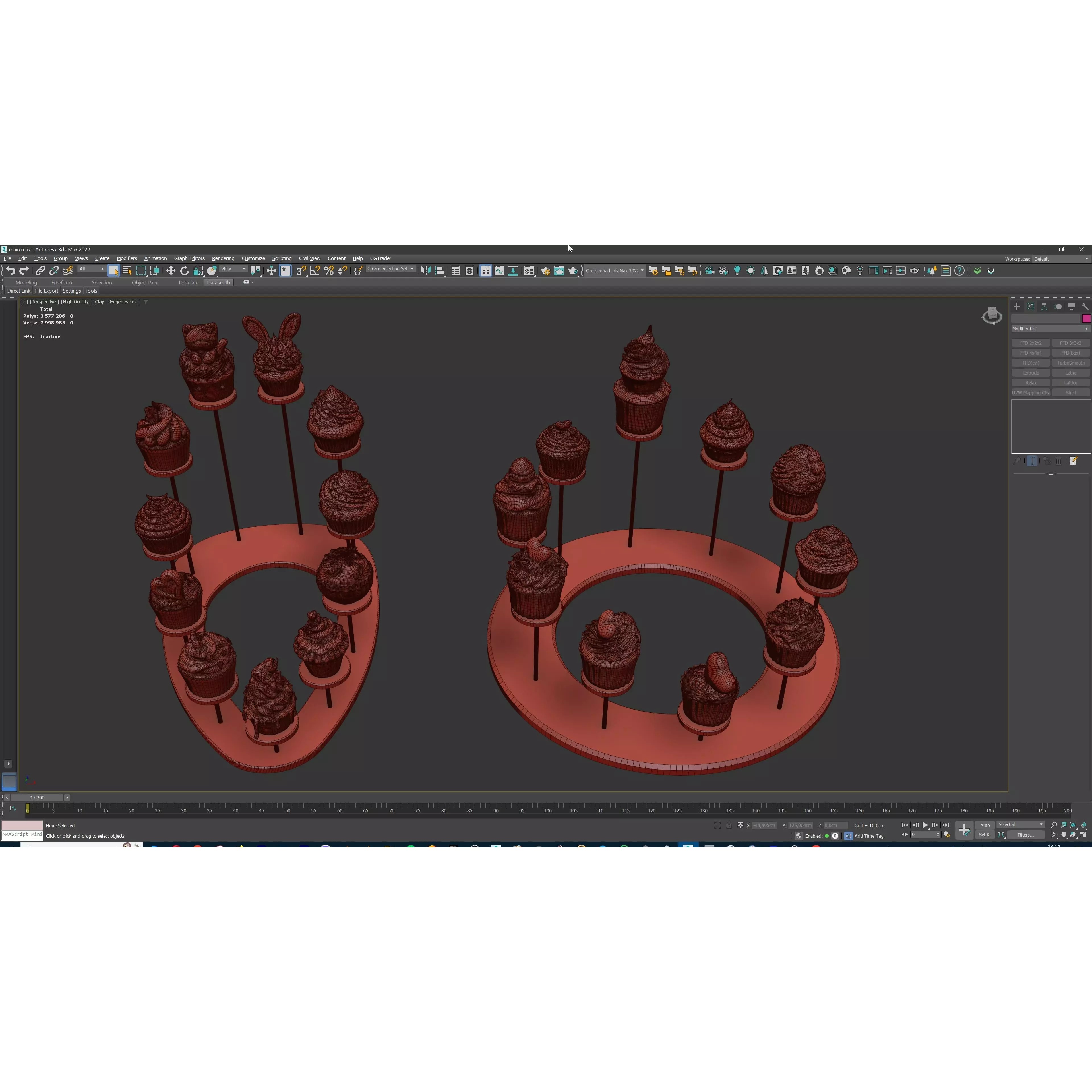Switch to the Object Paint ribbon tab
Screen dimensions: 1092x1092
pyautogui.click(x=145, y=283)
